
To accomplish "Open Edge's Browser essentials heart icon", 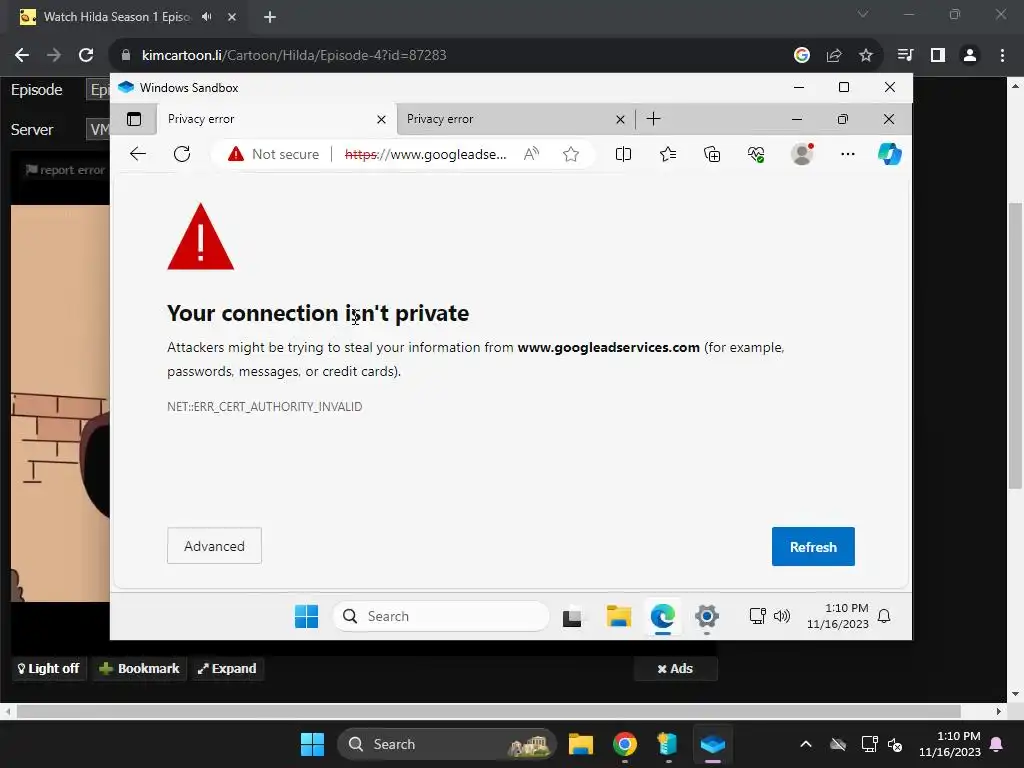I will pyautogui.click(x=756, y=154).
